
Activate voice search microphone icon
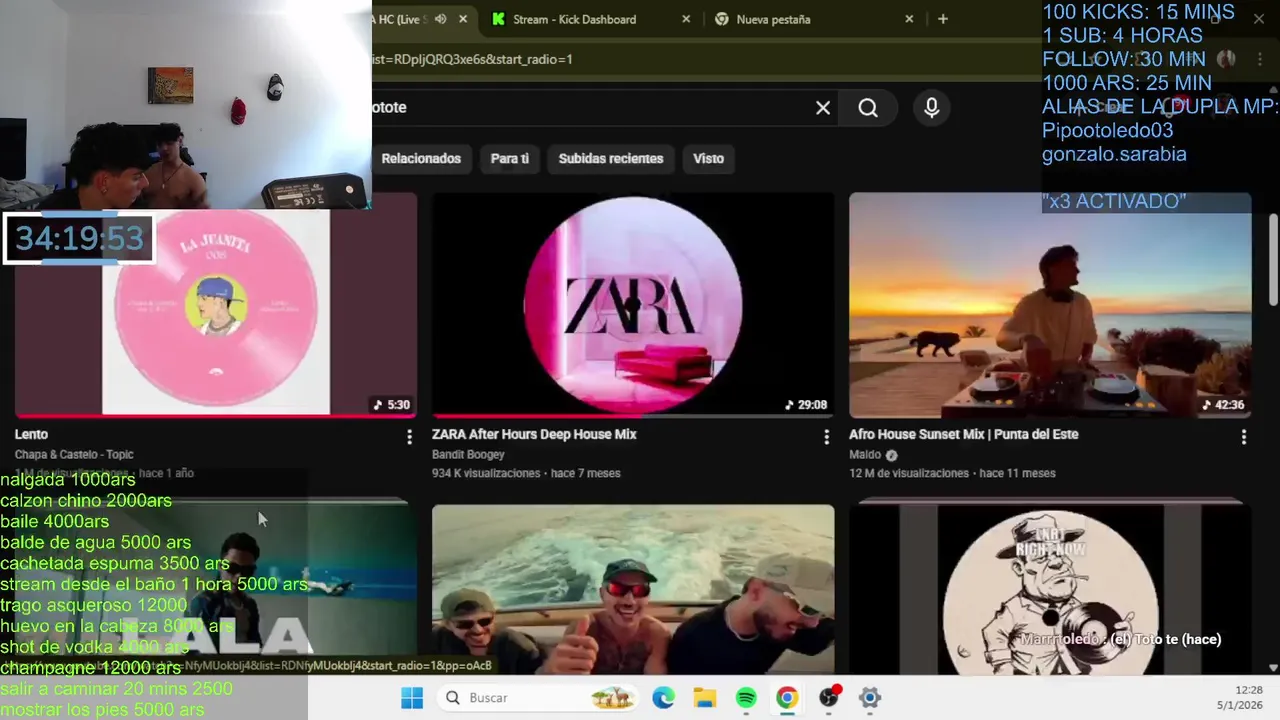[x=932, y=108]
